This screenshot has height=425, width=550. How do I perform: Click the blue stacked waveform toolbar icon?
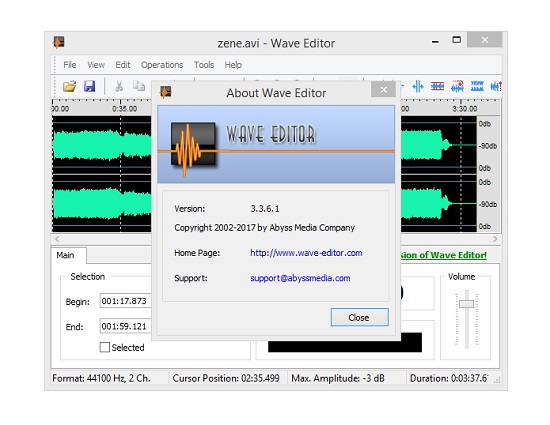click(x=477, y=86)
